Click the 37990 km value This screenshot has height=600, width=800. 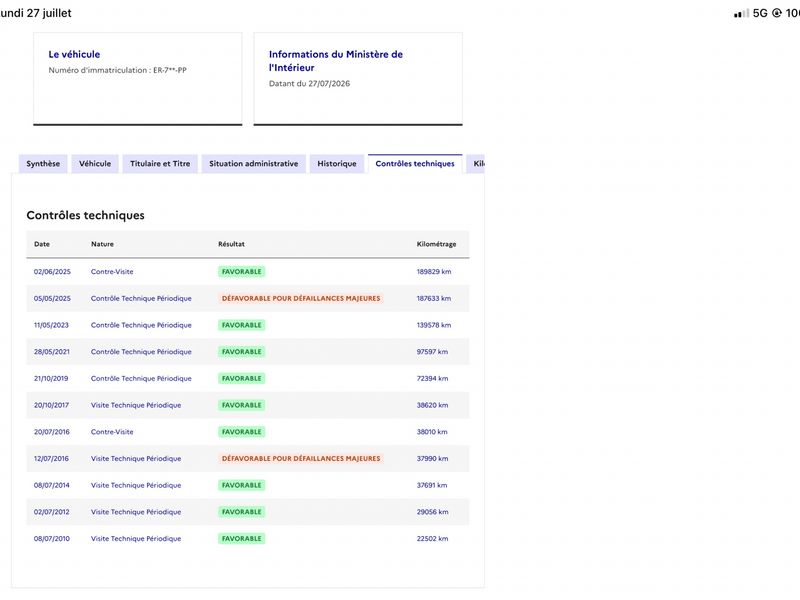[x=432, y=459]
